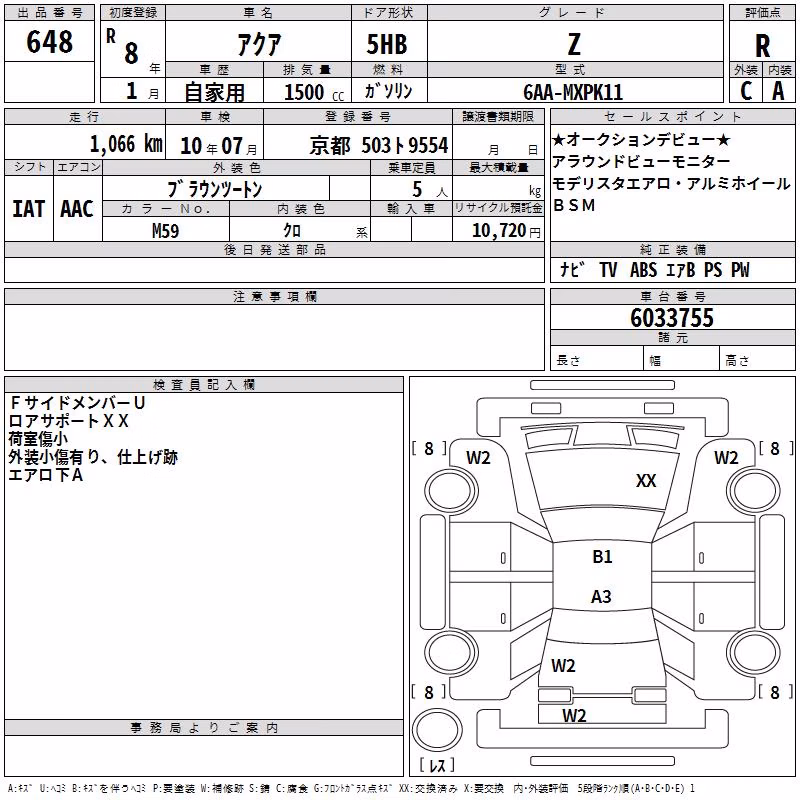Click the lot number 648
This screenshot has height=800, width=800.
pos(49,41)
